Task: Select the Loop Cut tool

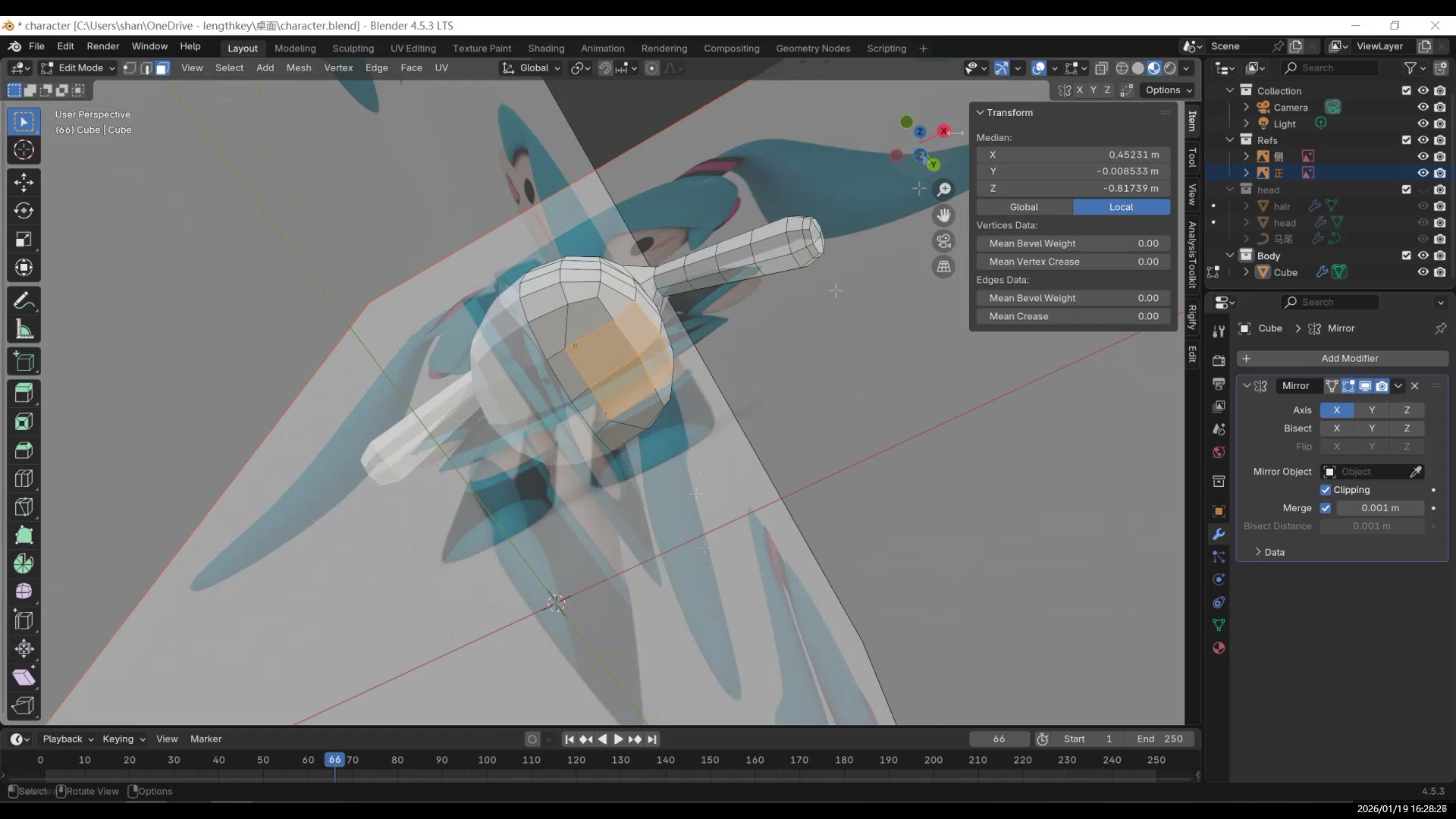Action: 24,479
